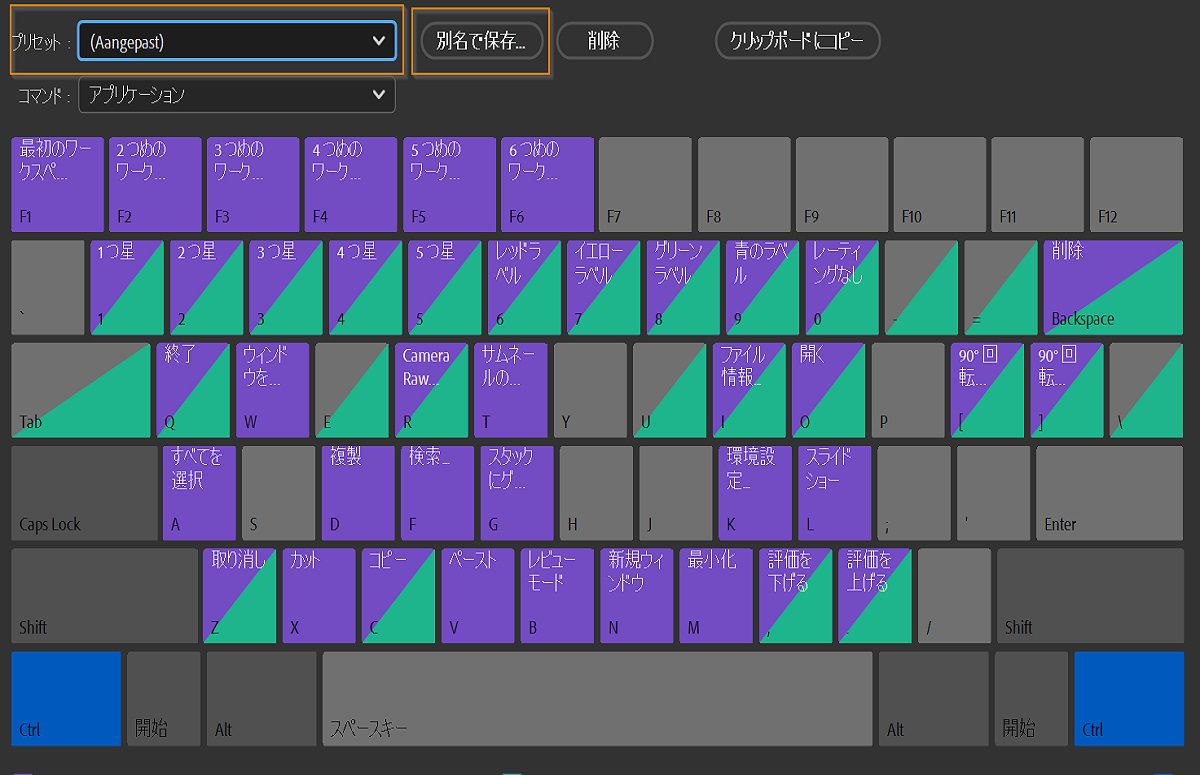Toggle the right Ctrl modifier key
Image resolution: width=1200 pixels, height=775 pixels.
1129,699
